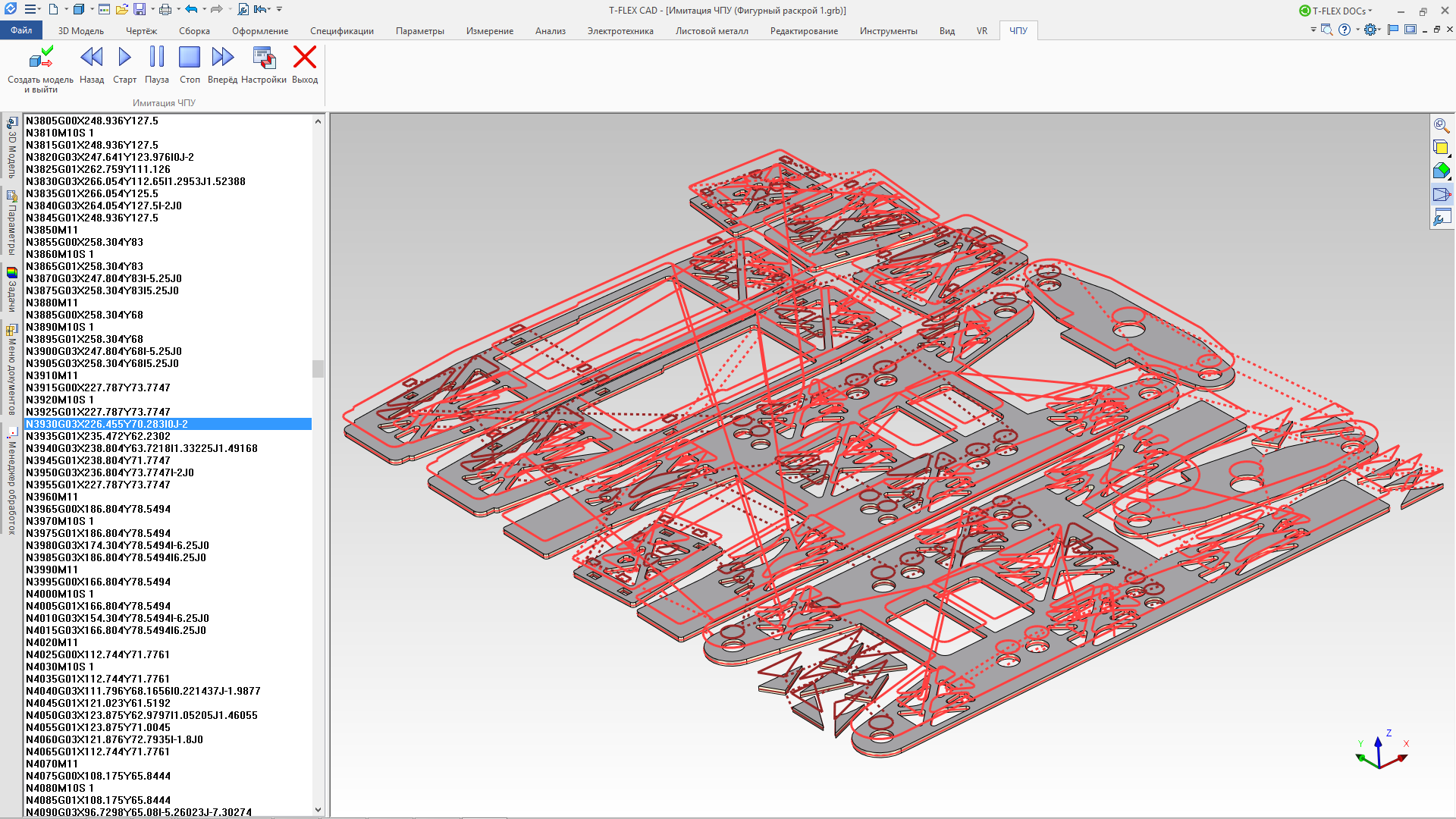The image size is (1456, 819).
Task: Select the ЧПУ ribbon tab
Action: point(1018,31)
